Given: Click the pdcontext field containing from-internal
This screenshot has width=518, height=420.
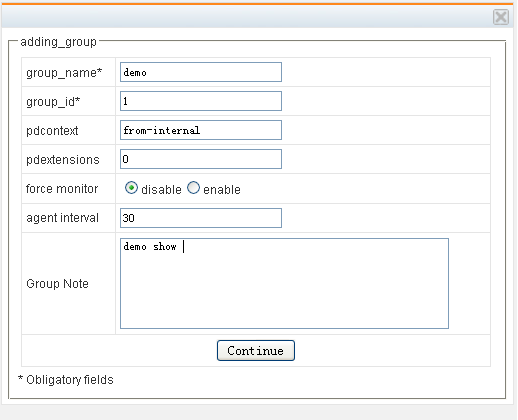Looking at the screenshot, I should 201,130.
